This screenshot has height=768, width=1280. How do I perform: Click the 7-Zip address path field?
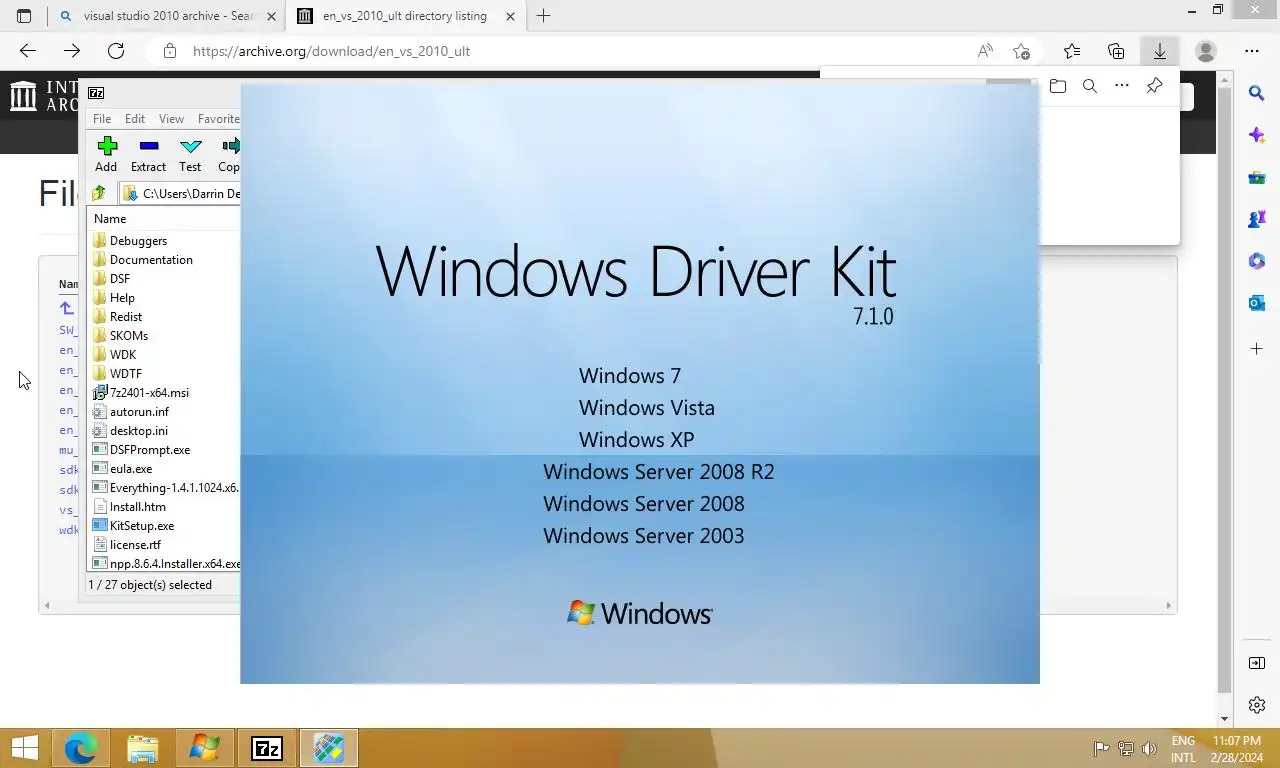coord(180,194)
